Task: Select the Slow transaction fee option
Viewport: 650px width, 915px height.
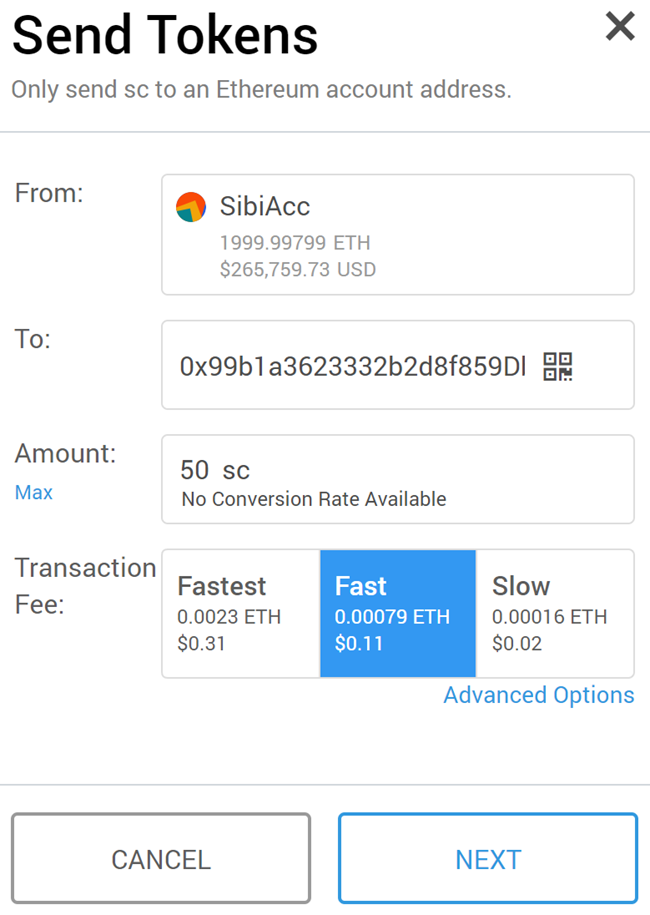Action: click(555, 613)
